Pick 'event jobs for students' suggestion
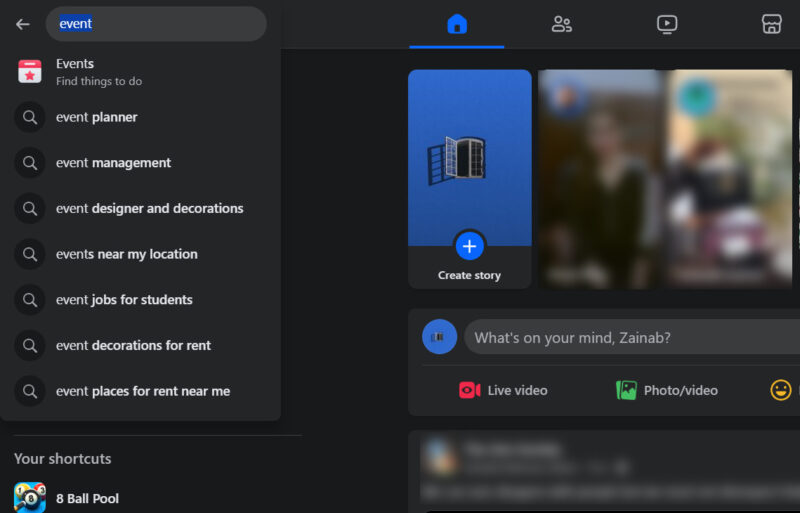The width and height of the screenshot is (800, 513). (124, 300)
